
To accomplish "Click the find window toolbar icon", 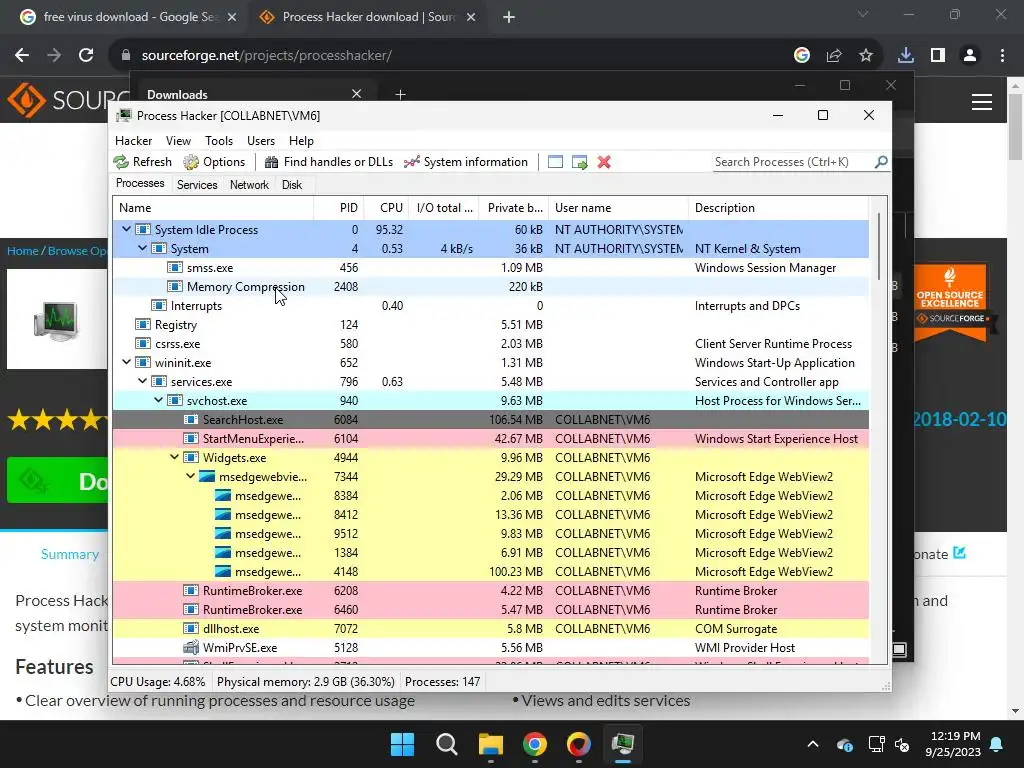I will coord(555,162).
